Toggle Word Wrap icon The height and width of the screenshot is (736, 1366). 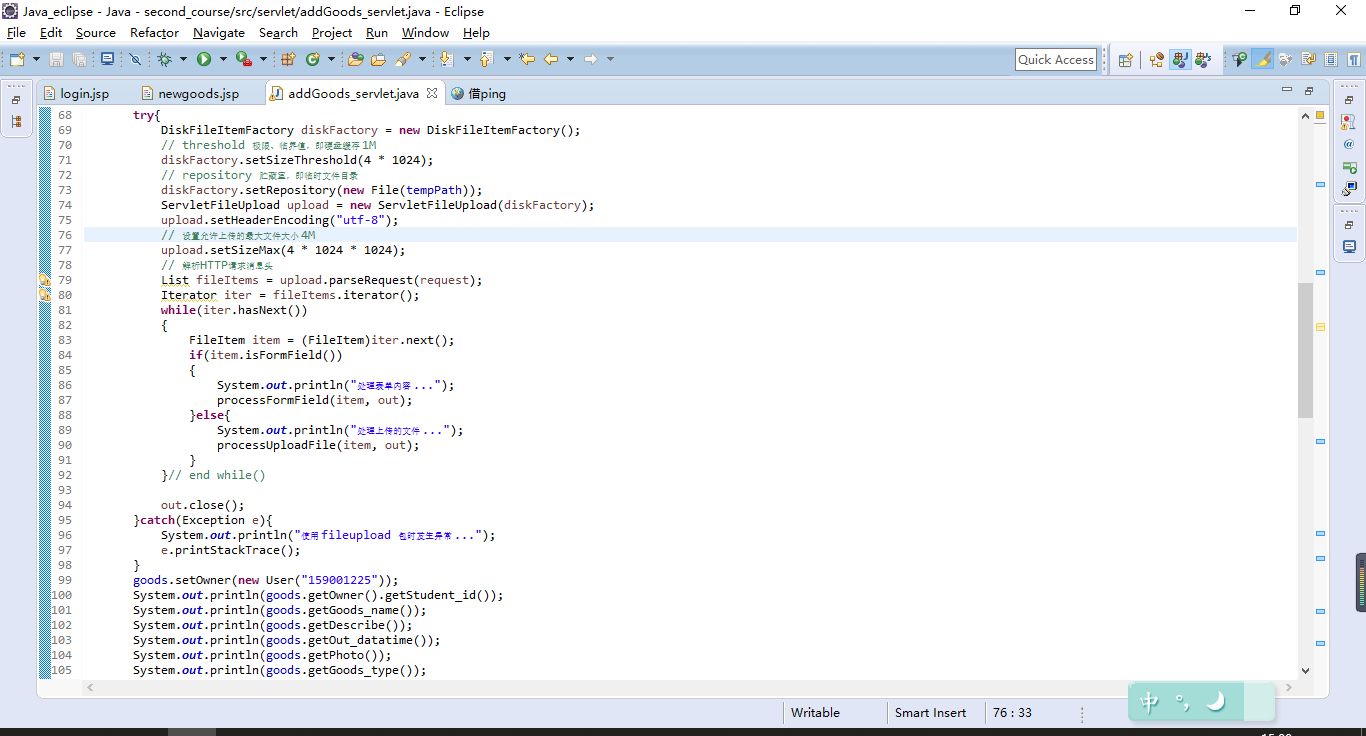pyautogui.click(x=1308, y=60)
